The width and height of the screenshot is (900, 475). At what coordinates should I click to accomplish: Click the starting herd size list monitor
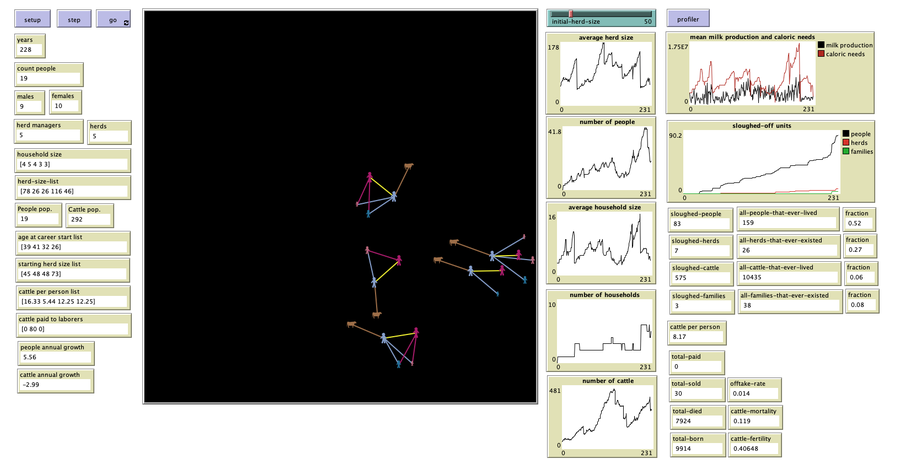pyautogui.click(x=73, y=270)
